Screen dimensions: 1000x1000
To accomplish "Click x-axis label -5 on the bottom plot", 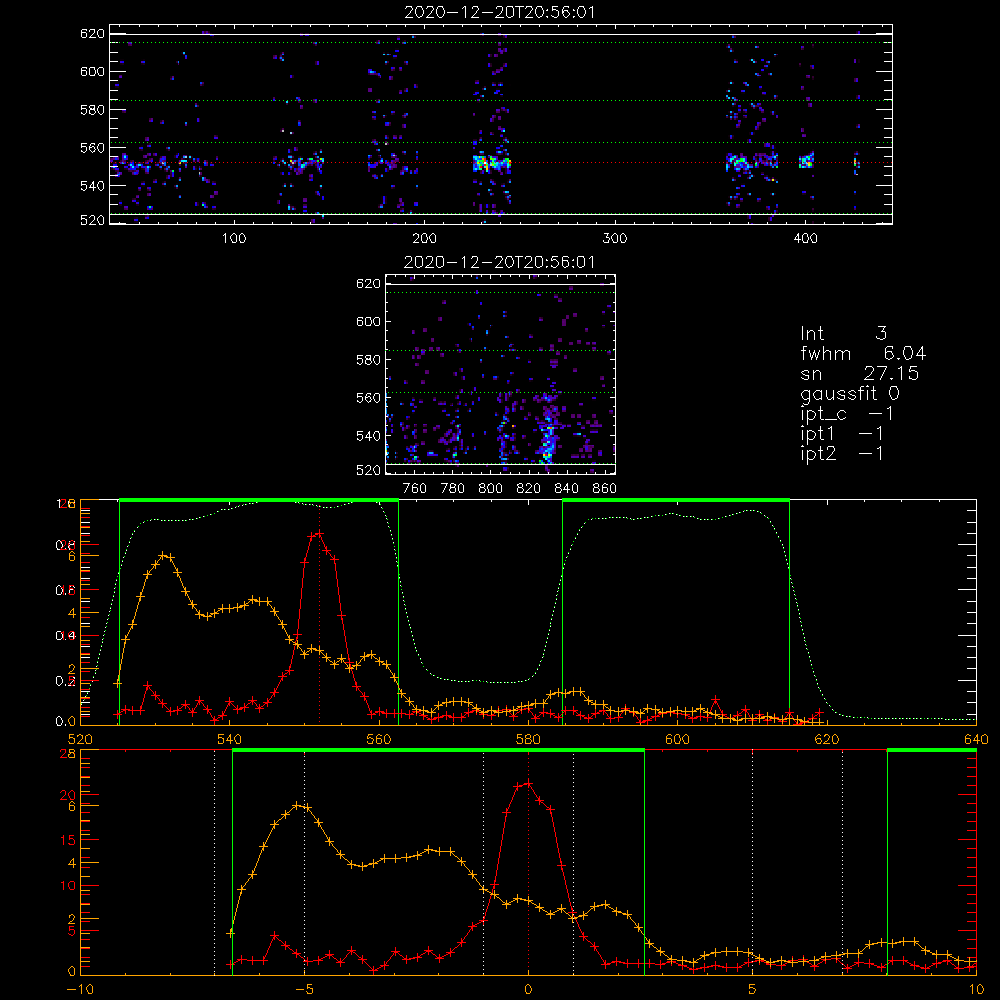I will point(304,989).
